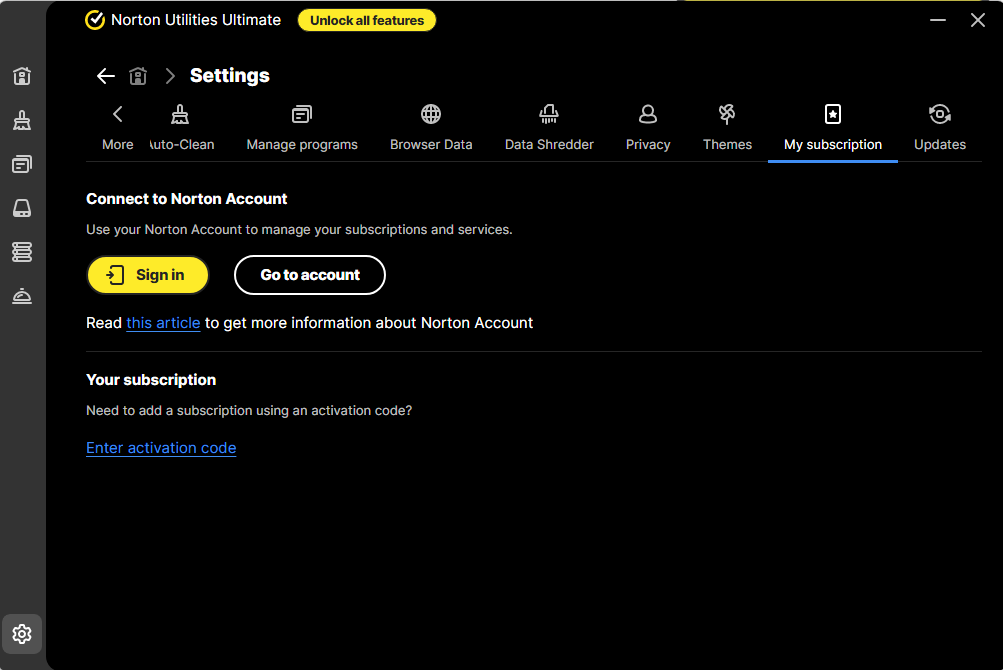Switch to the Auto-Clean tab
Image resolution: width=1003 pixels, height=670 pixels.
(181, 128)
